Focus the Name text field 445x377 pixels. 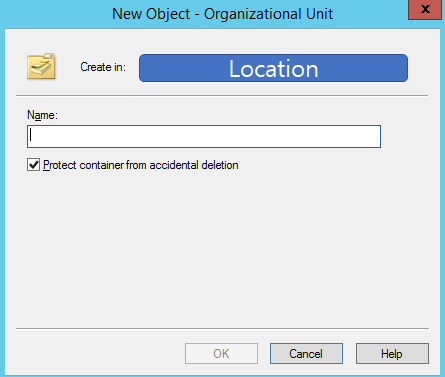[x=204, y=136]
